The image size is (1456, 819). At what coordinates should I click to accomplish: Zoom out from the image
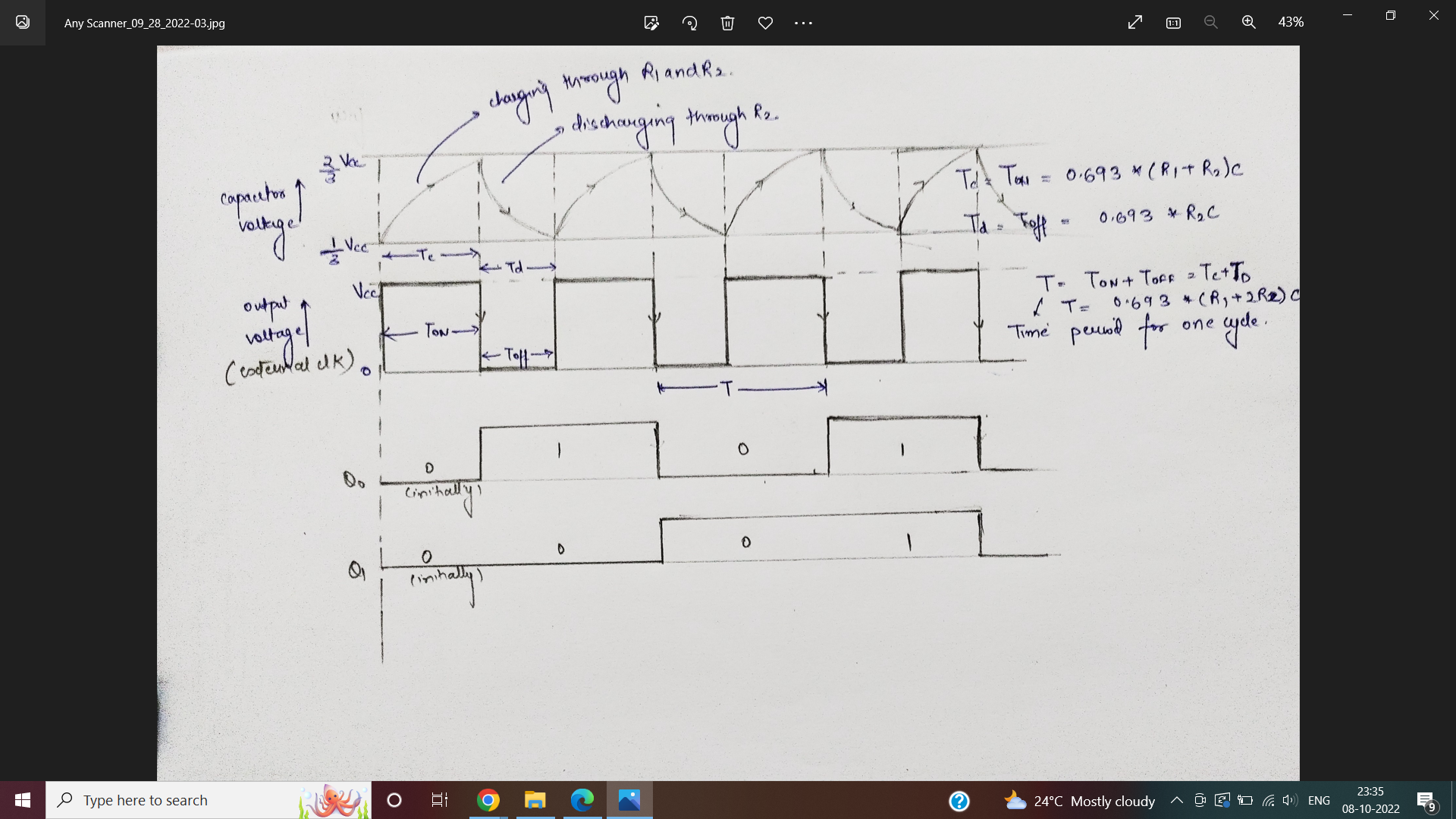pos(1210,22)
